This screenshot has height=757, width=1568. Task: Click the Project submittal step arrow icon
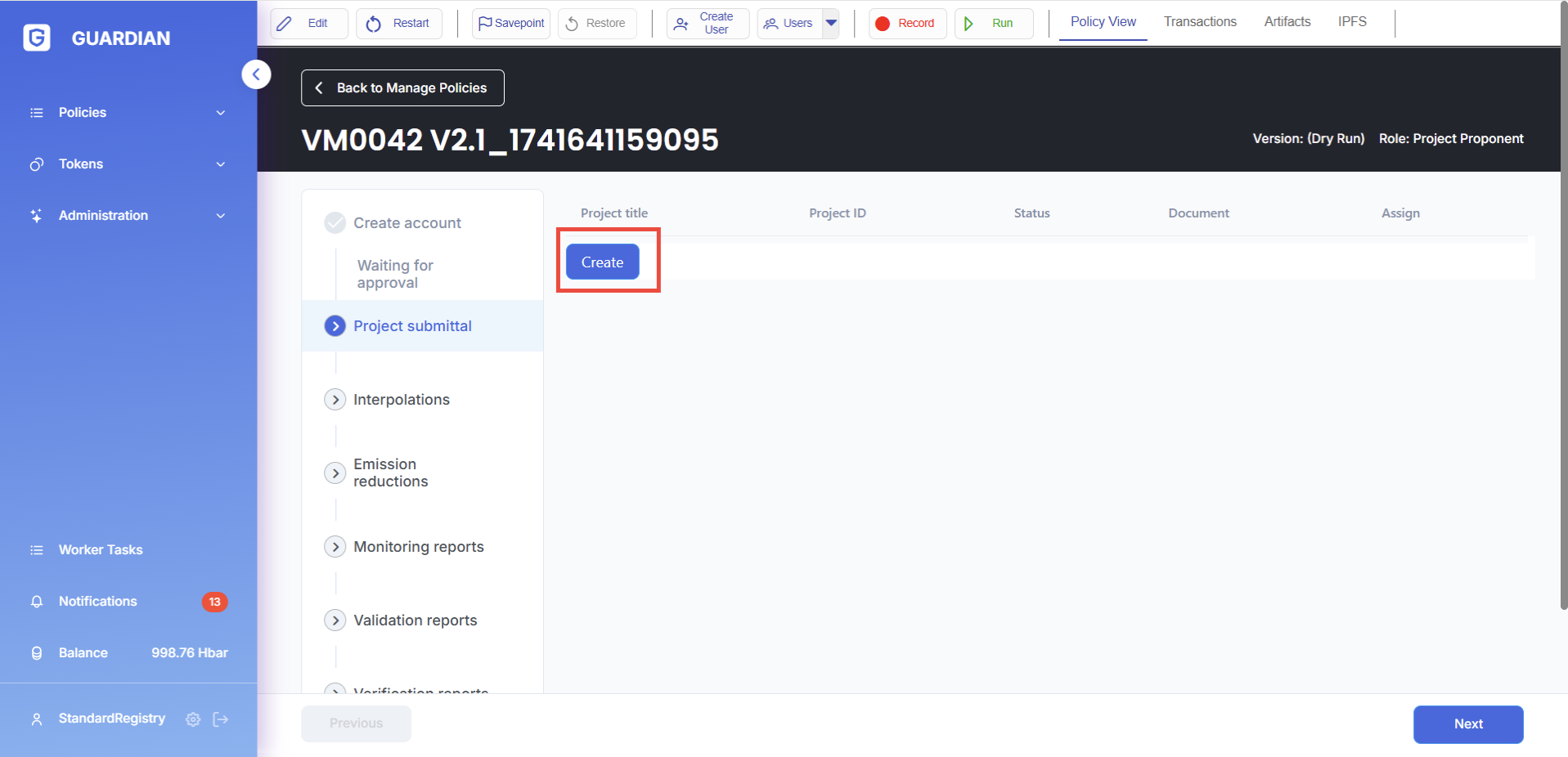[335, 326]
